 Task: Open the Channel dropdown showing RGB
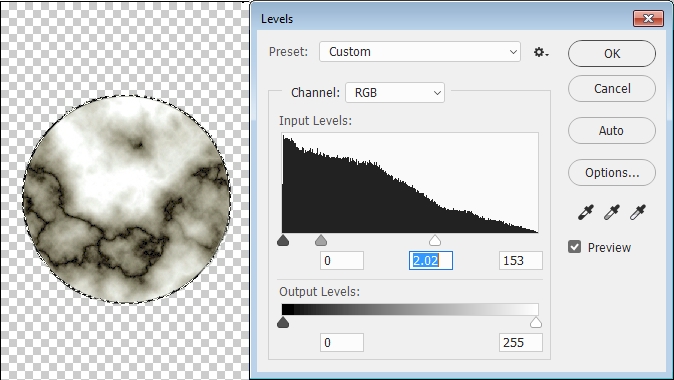click(x=395, y=92)
